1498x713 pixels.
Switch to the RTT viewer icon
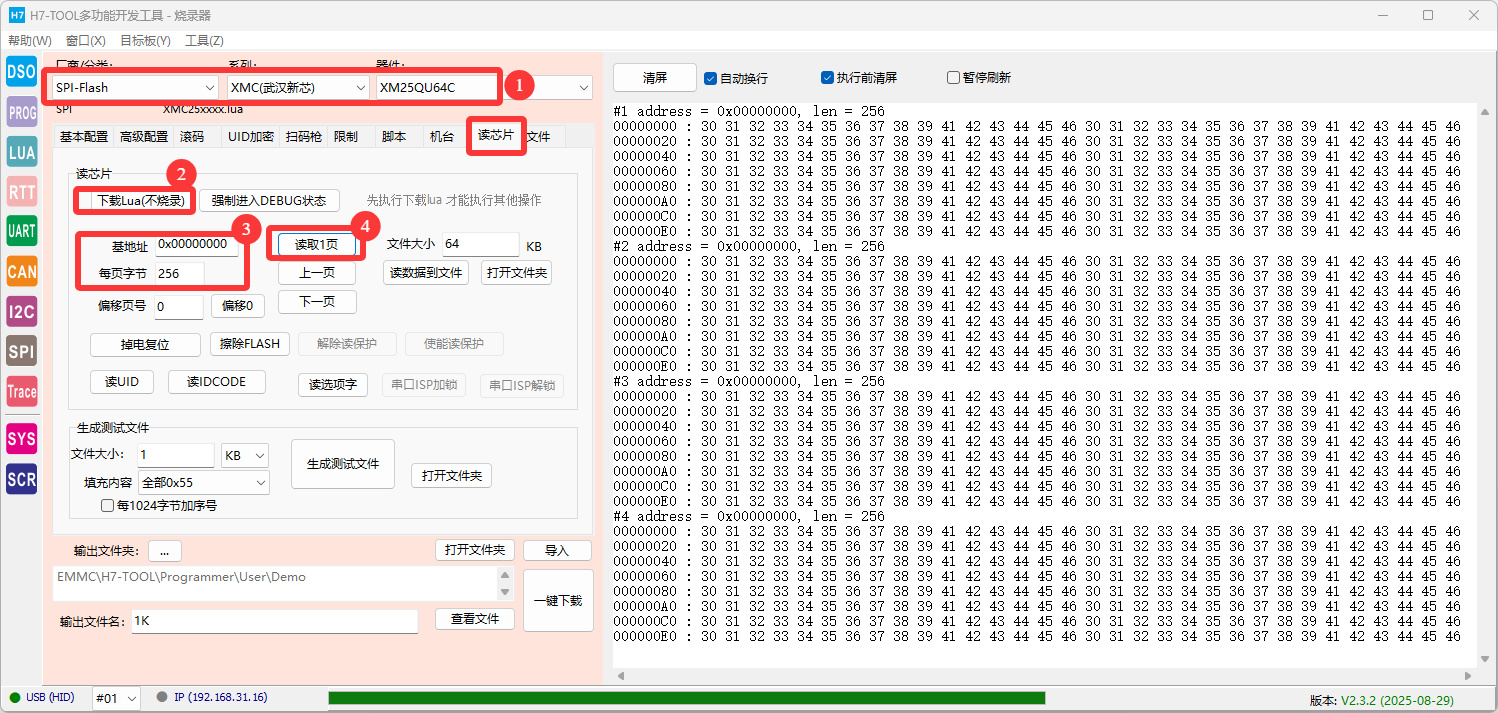[21, 191]
